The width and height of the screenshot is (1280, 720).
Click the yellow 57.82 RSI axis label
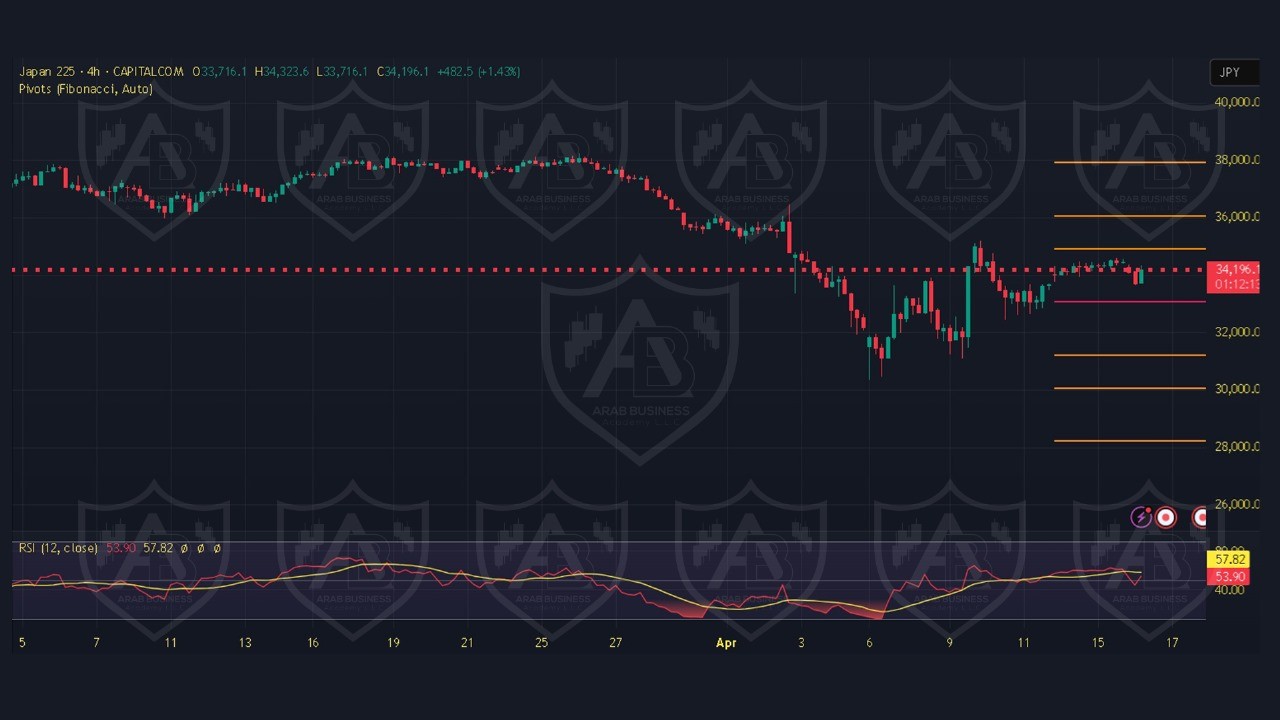click(x=1229, y=559)
